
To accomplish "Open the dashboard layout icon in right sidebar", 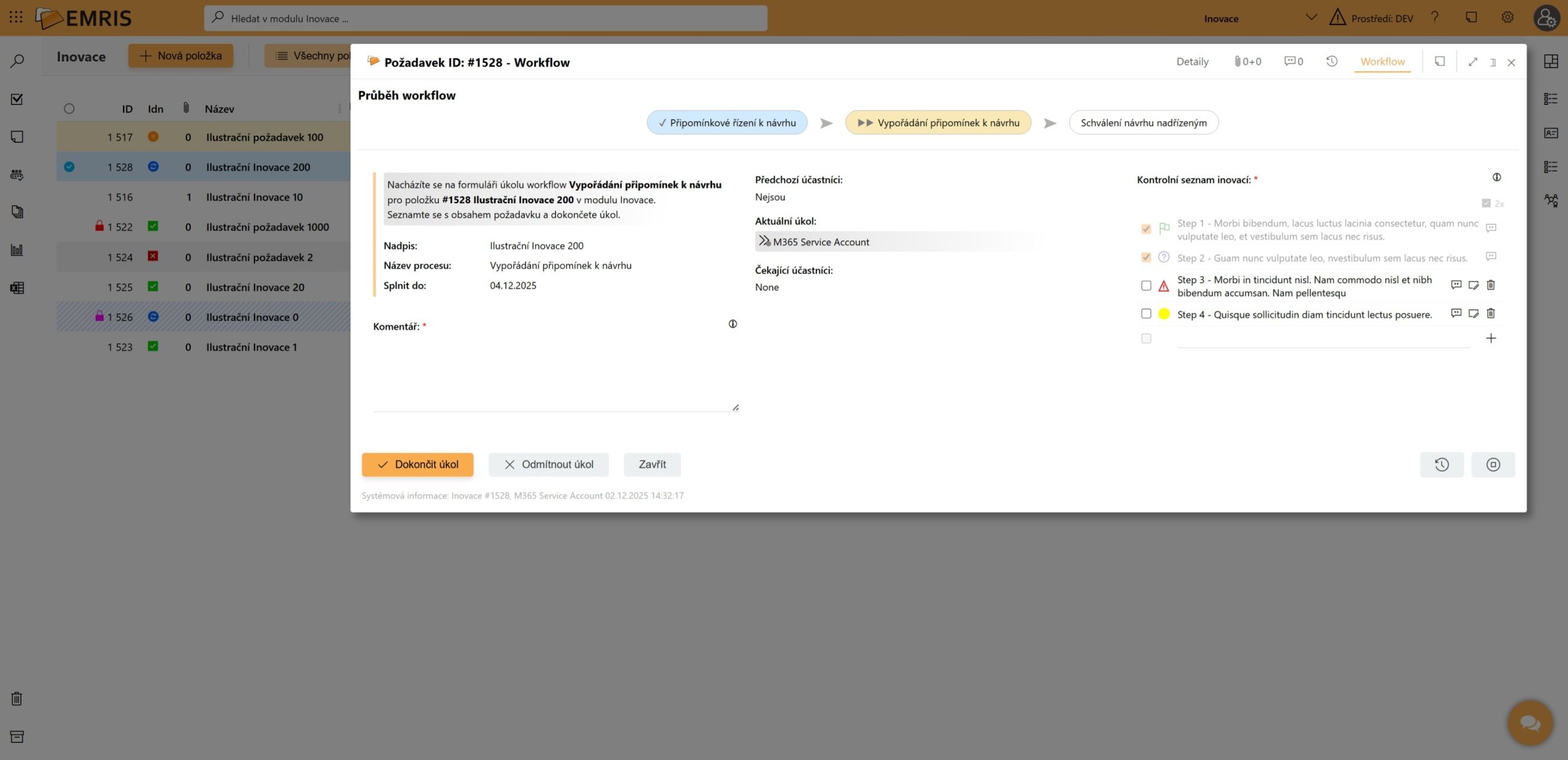I will tap(1551, 61).
